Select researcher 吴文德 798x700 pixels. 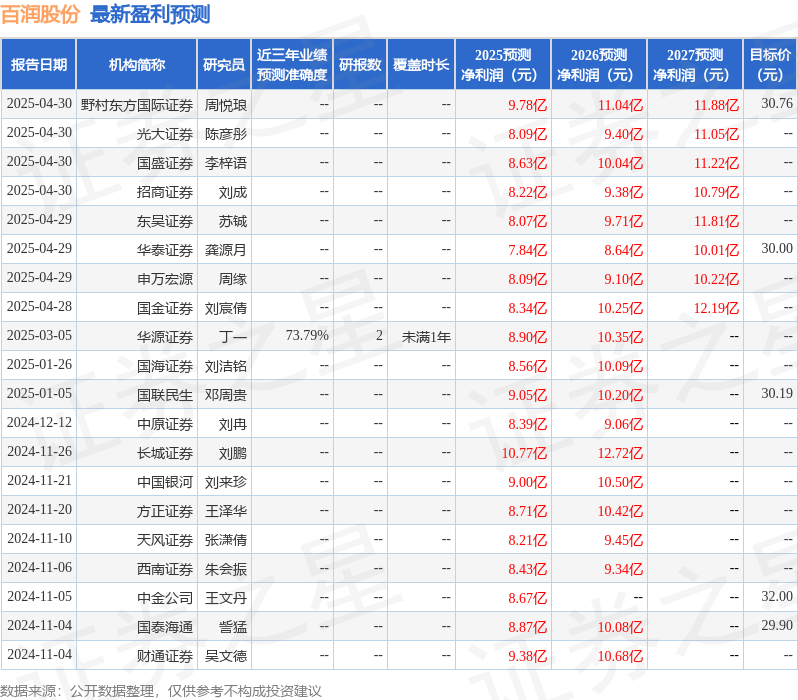(225, 657)
